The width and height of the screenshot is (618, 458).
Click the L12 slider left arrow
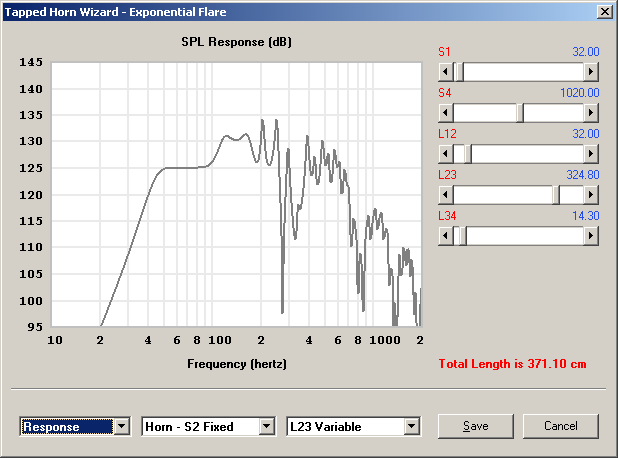click(446, 154)
